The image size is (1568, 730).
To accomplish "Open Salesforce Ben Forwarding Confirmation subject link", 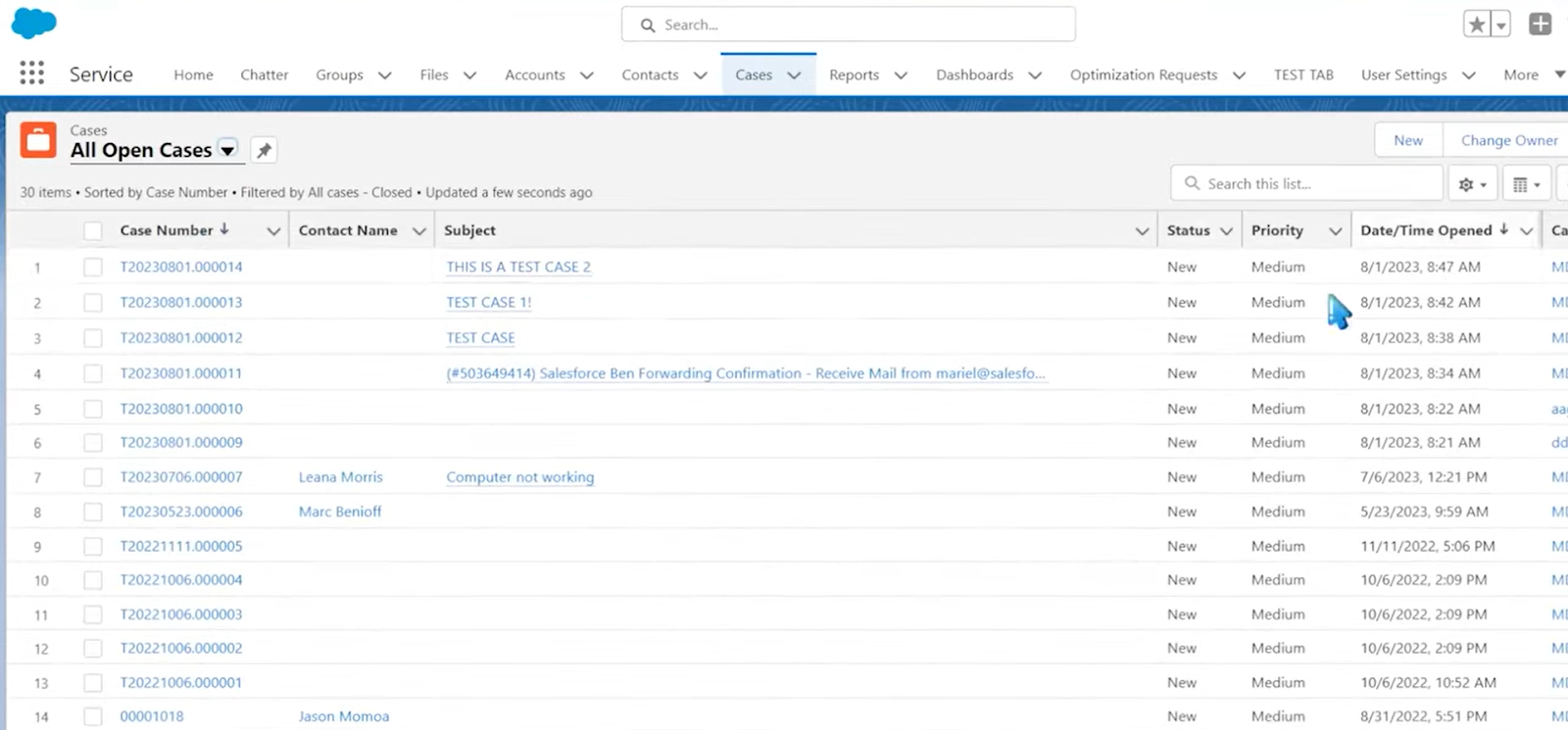I will click(x=746, y=373).
